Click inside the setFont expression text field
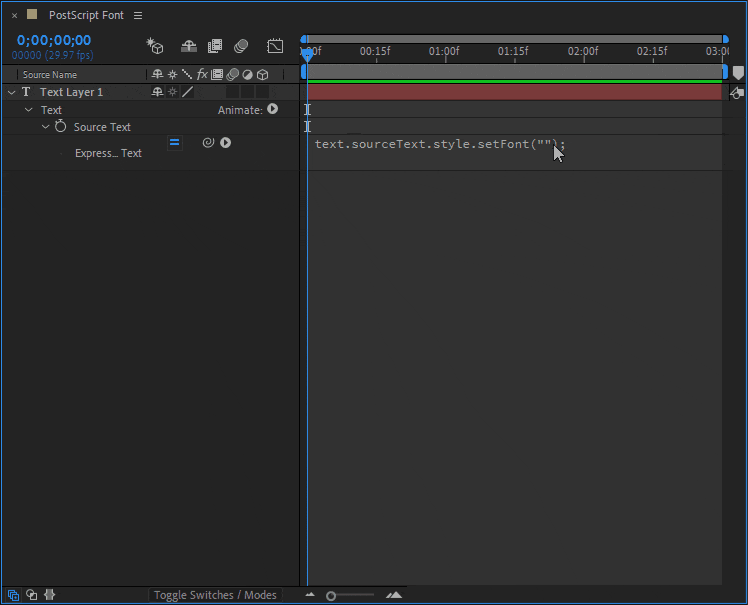Image resolution: width=748 pixels, height=605 pixels. pos(439,144)
